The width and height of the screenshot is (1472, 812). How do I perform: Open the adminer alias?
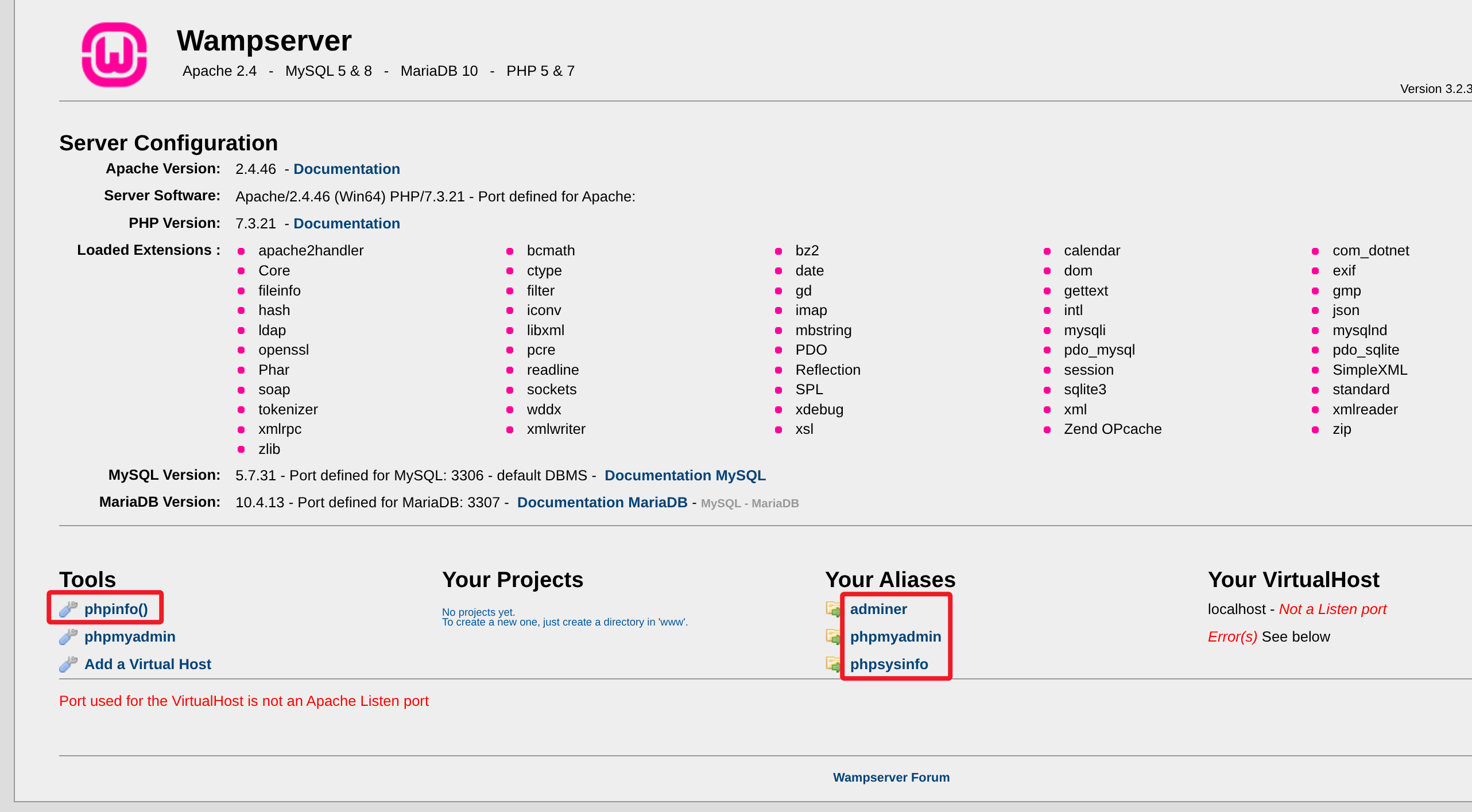click(878, 609)
